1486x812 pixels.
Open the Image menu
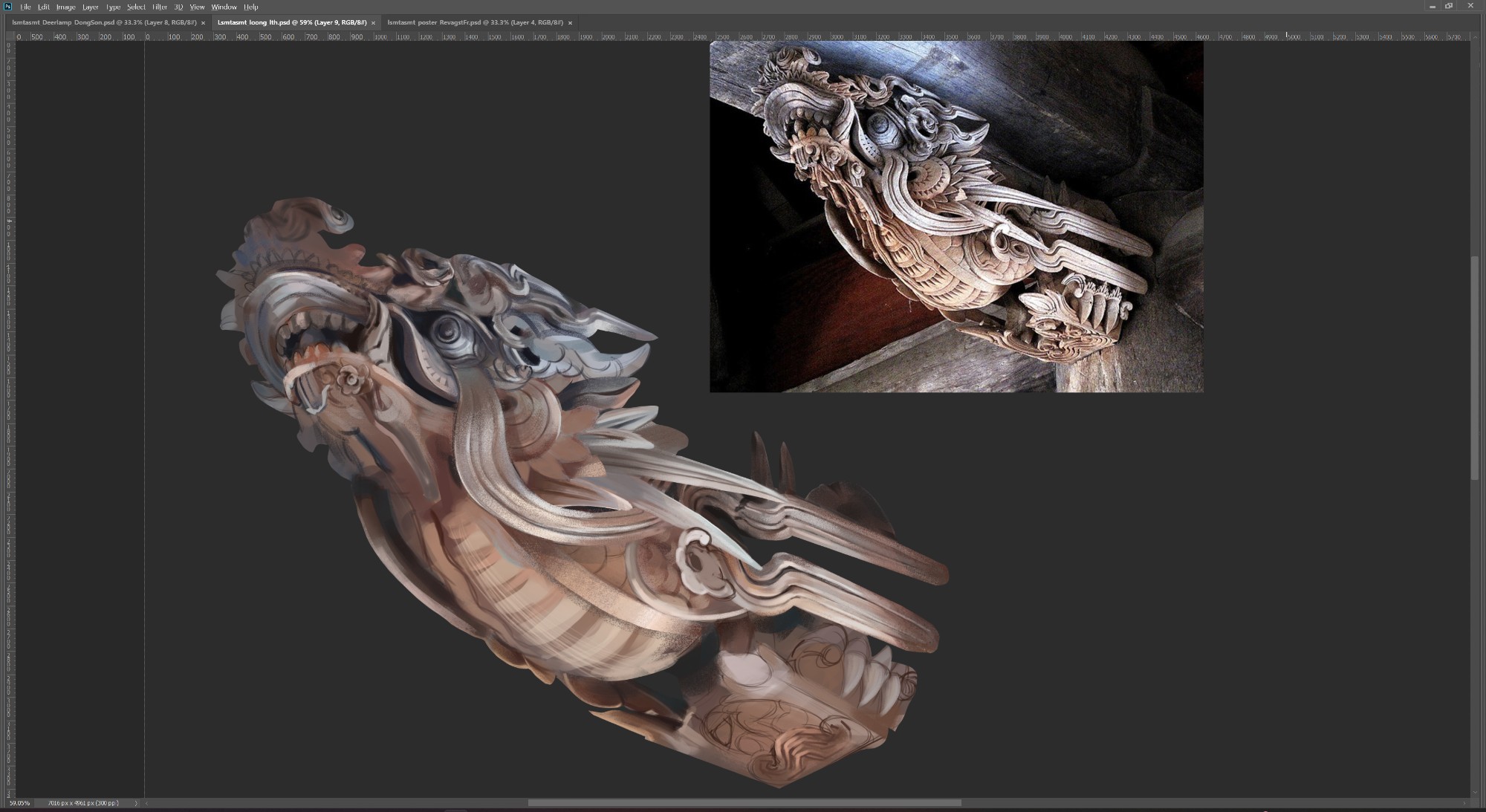[x=66, y=7]
